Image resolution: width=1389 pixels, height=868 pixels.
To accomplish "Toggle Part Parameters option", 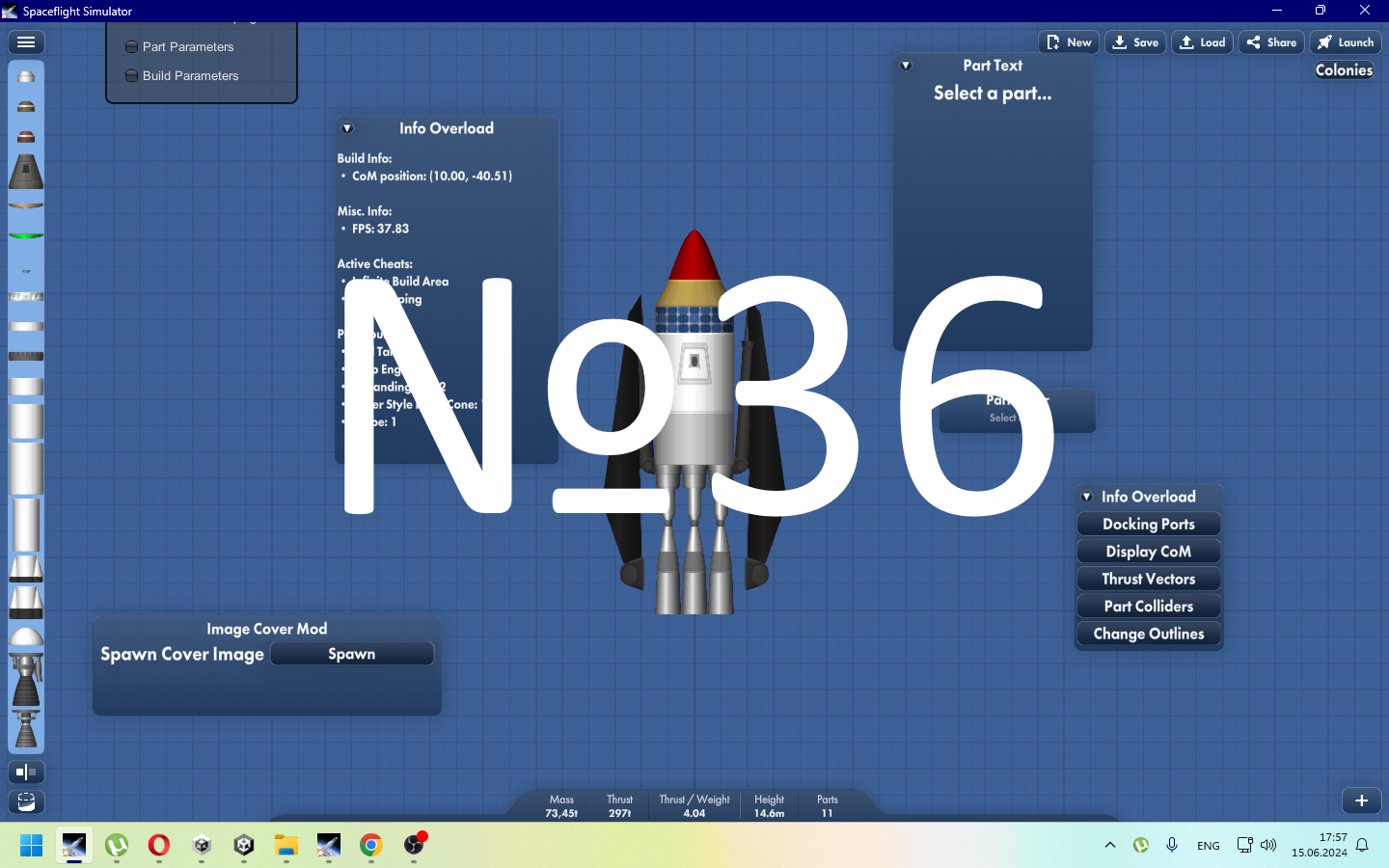I will pos(179,46).
